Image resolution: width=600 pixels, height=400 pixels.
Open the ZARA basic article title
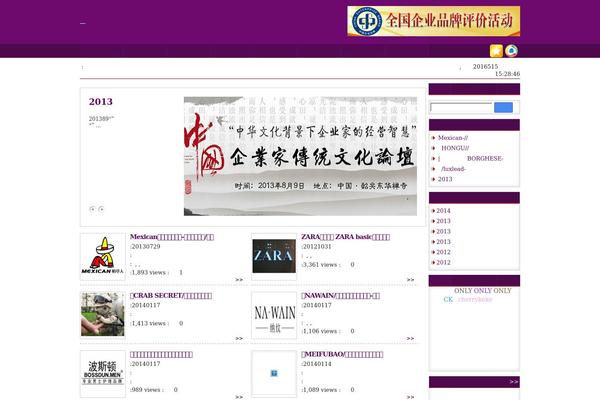(346, 237)
